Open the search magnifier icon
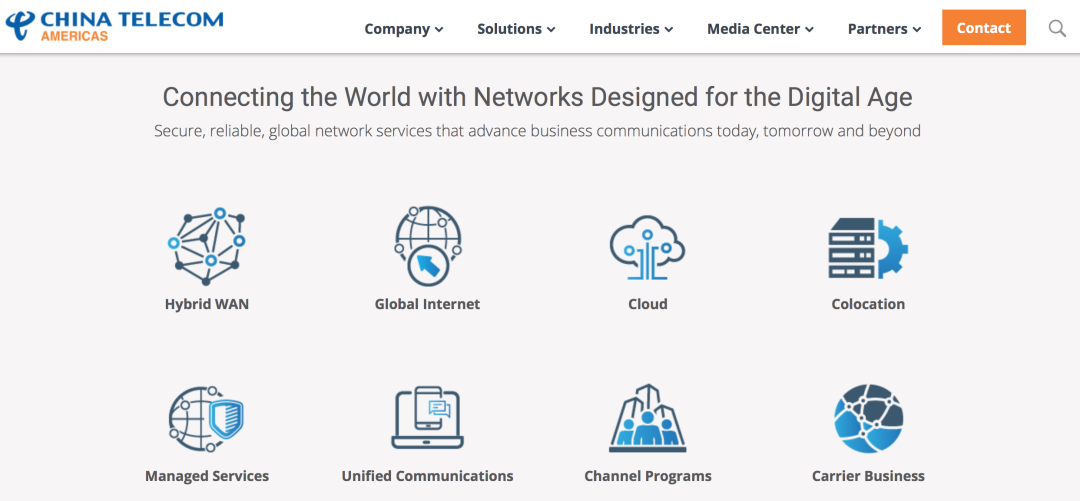This screenshot has width=1080, height=501. tap(1057, 28)
